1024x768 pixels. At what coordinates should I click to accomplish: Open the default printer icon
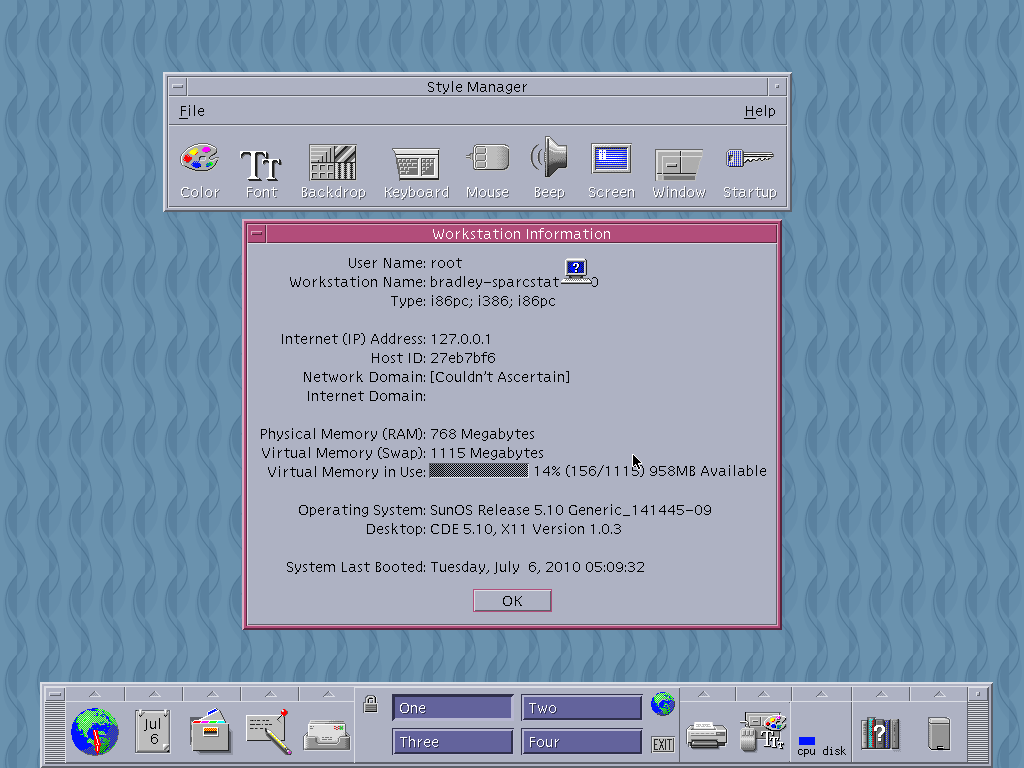(x=707, y=735)
